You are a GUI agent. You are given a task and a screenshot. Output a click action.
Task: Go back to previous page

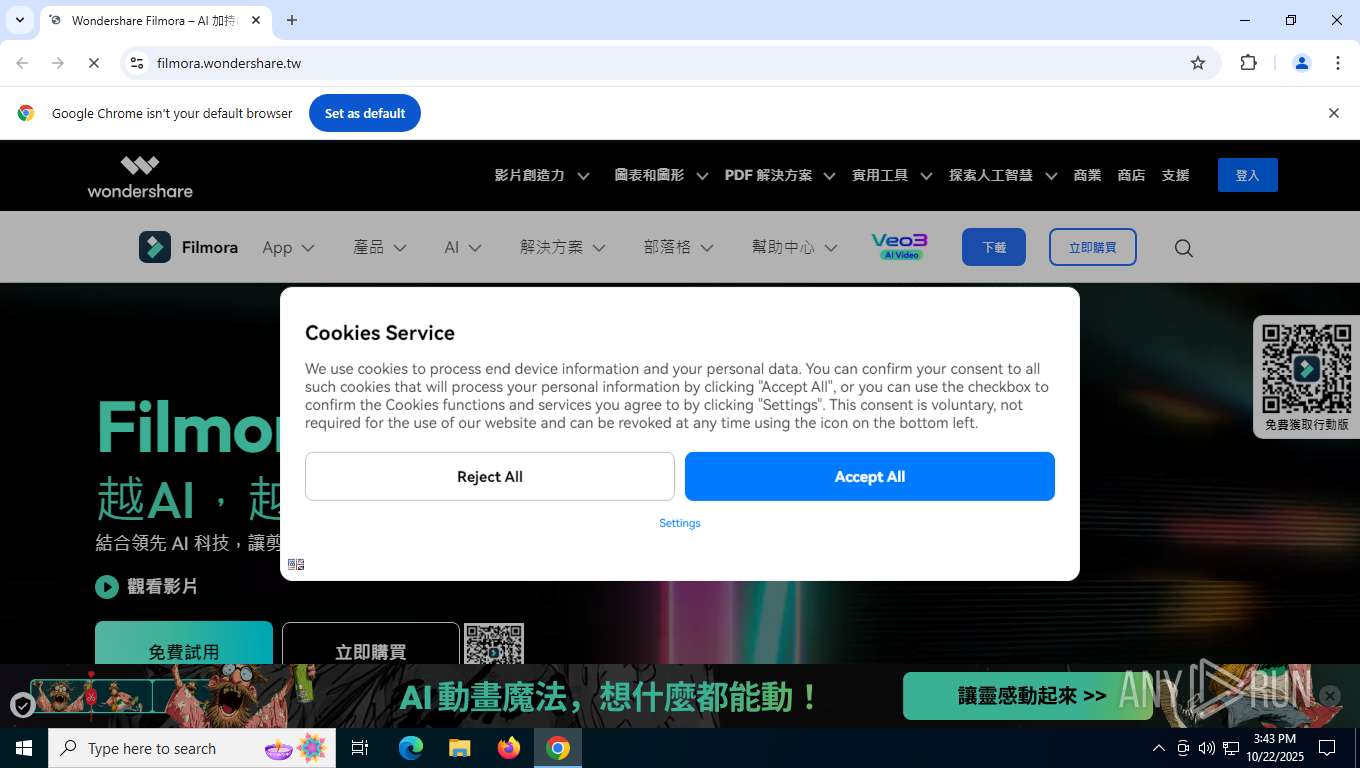tap(22, 63)
